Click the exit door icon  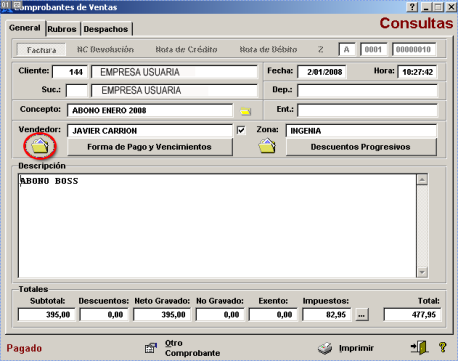(x=420, y=348)
